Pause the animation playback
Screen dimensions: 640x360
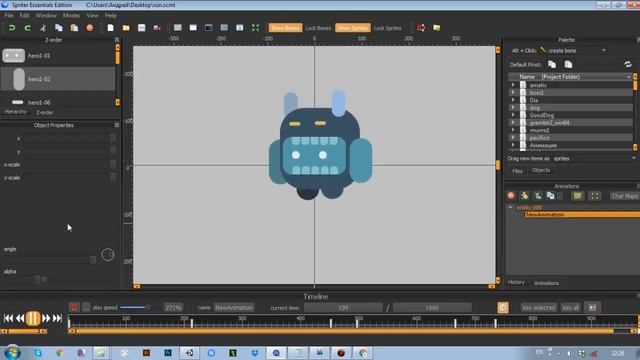click(x=33, y=318)
